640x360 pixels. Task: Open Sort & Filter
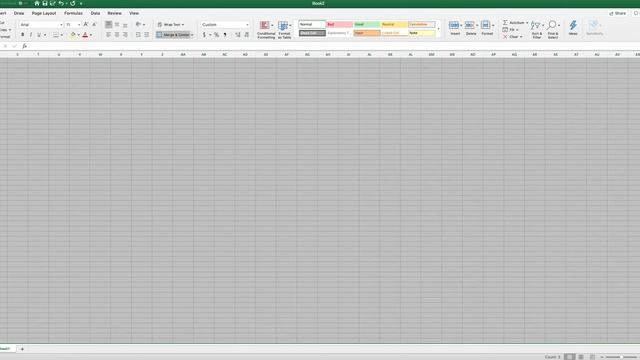tap(537, 29)
